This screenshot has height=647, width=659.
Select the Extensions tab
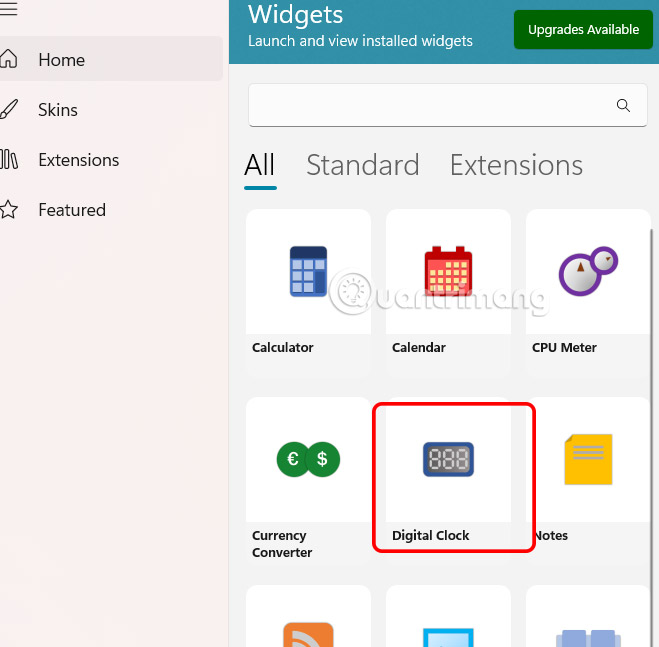click(516, 165)
